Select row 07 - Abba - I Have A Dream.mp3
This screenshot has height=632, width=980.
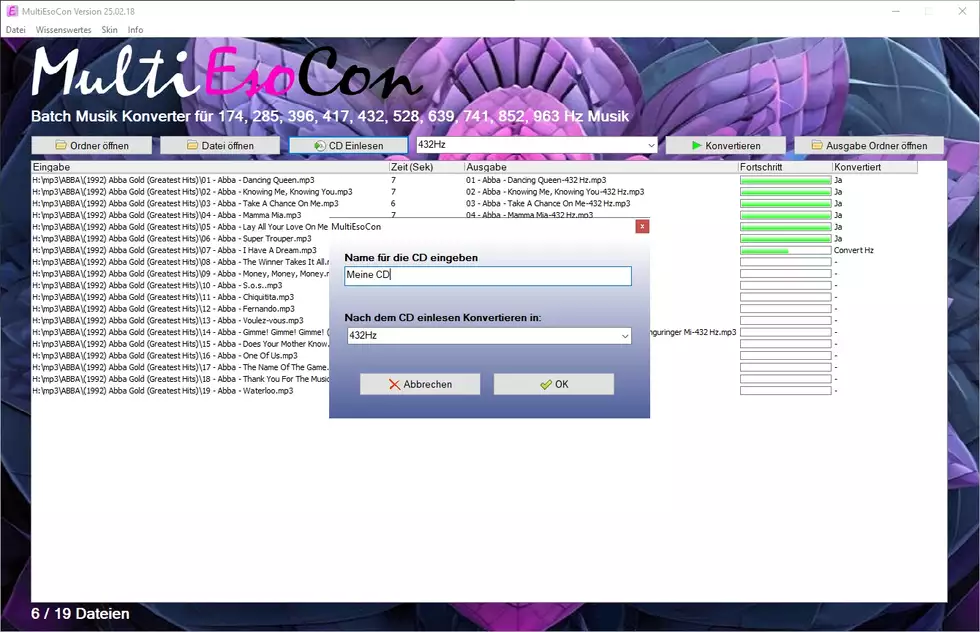coord(174,250)
